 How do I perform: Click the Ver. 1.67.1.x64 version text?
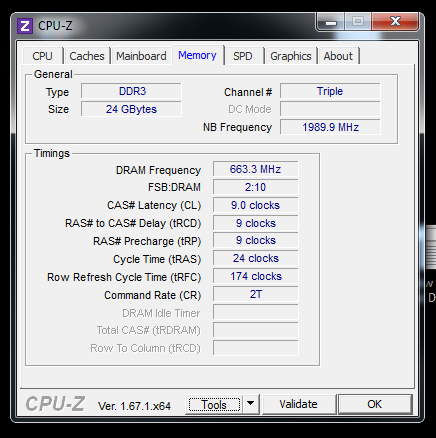coord(134,406)
